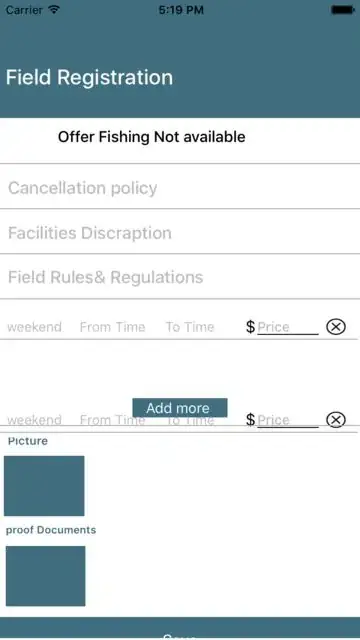Focus the Facilities Discraption field
360x640 pixels.
180,233
